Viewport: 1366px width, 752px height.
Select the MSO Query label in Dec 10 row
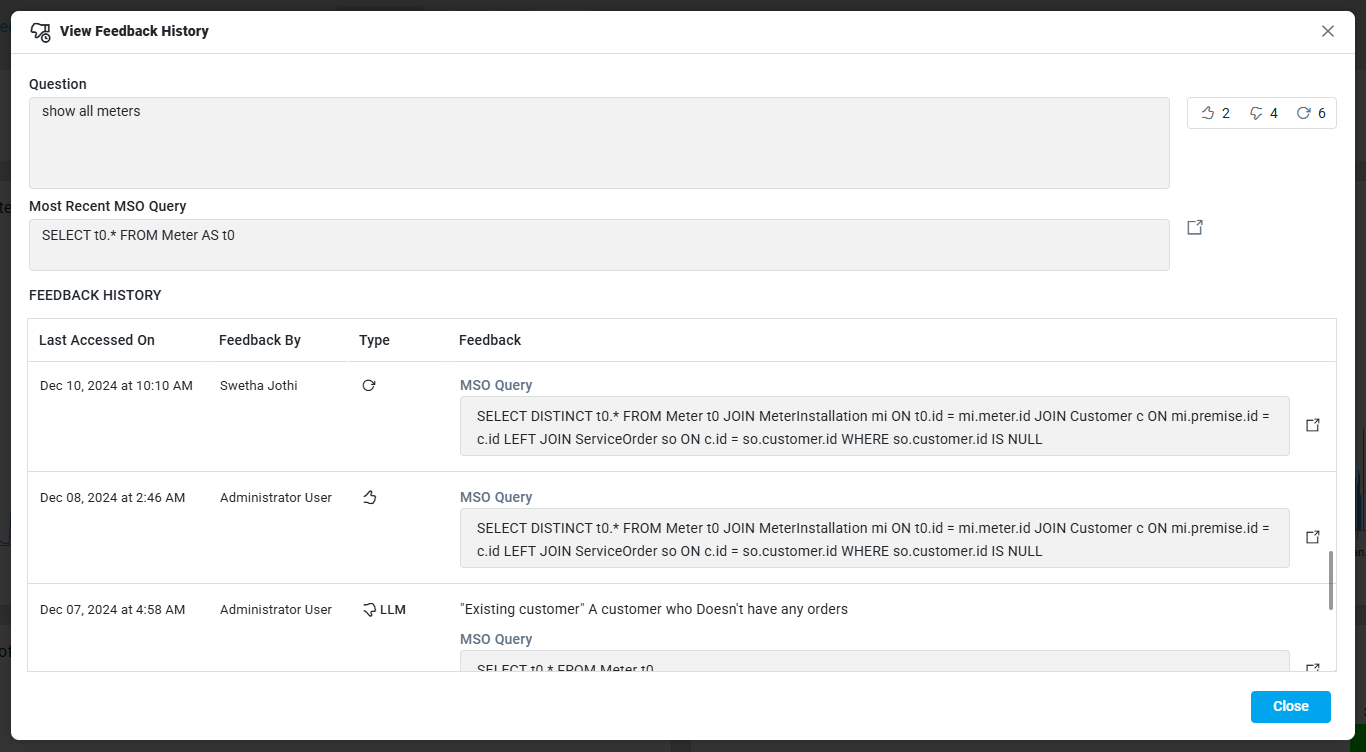coord(496,385)
